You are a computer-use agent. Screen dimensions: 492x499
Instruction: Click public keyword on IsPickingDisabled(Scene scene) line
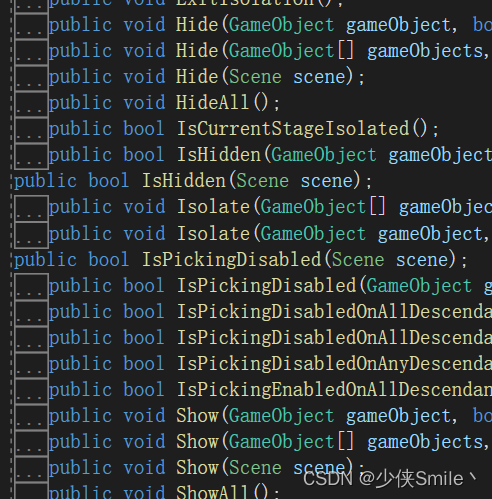tap(45, 260)
